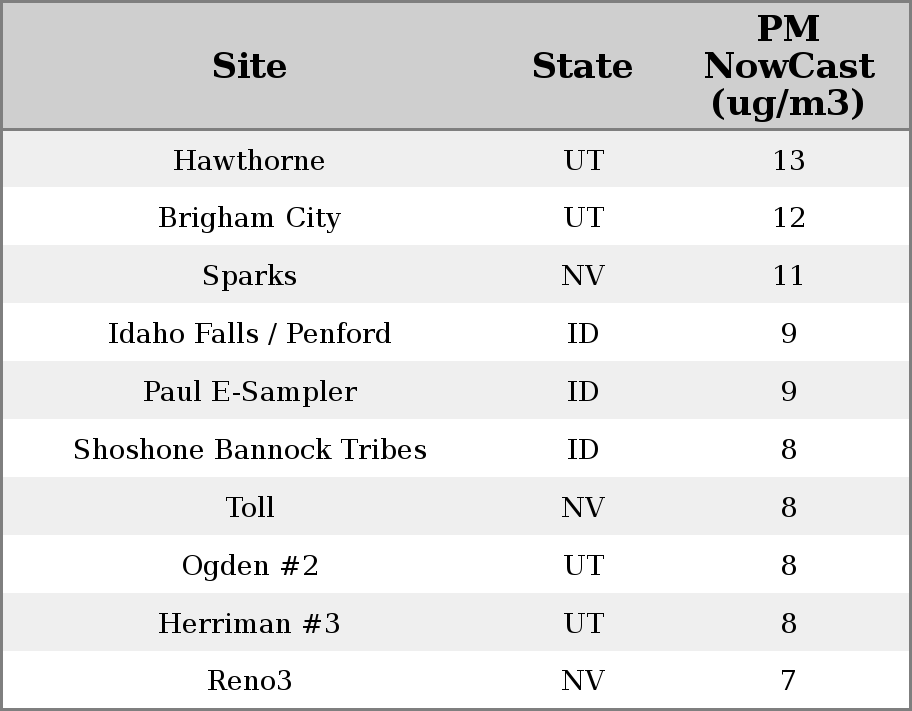This screenshot has height=711, width=912.
Task: Click the Herriman #3 site name
Action: (249, 624)
